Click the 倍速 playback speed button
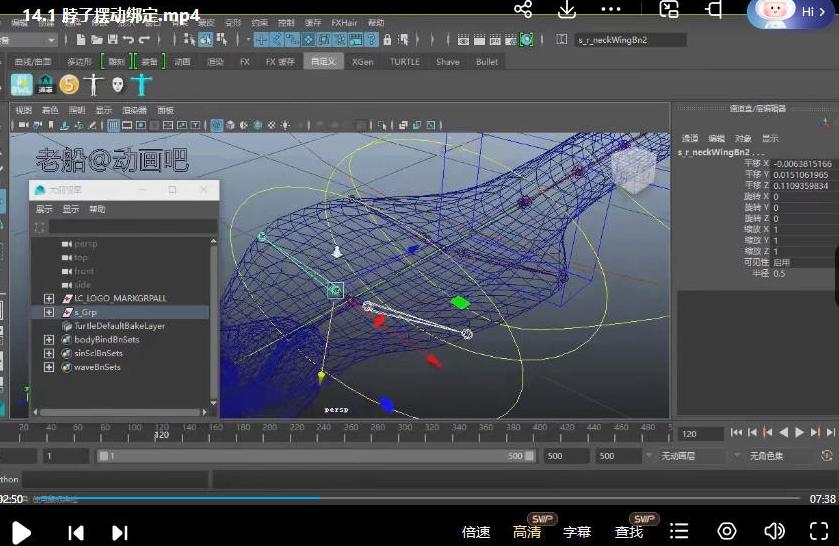 [x=476, y=532]
